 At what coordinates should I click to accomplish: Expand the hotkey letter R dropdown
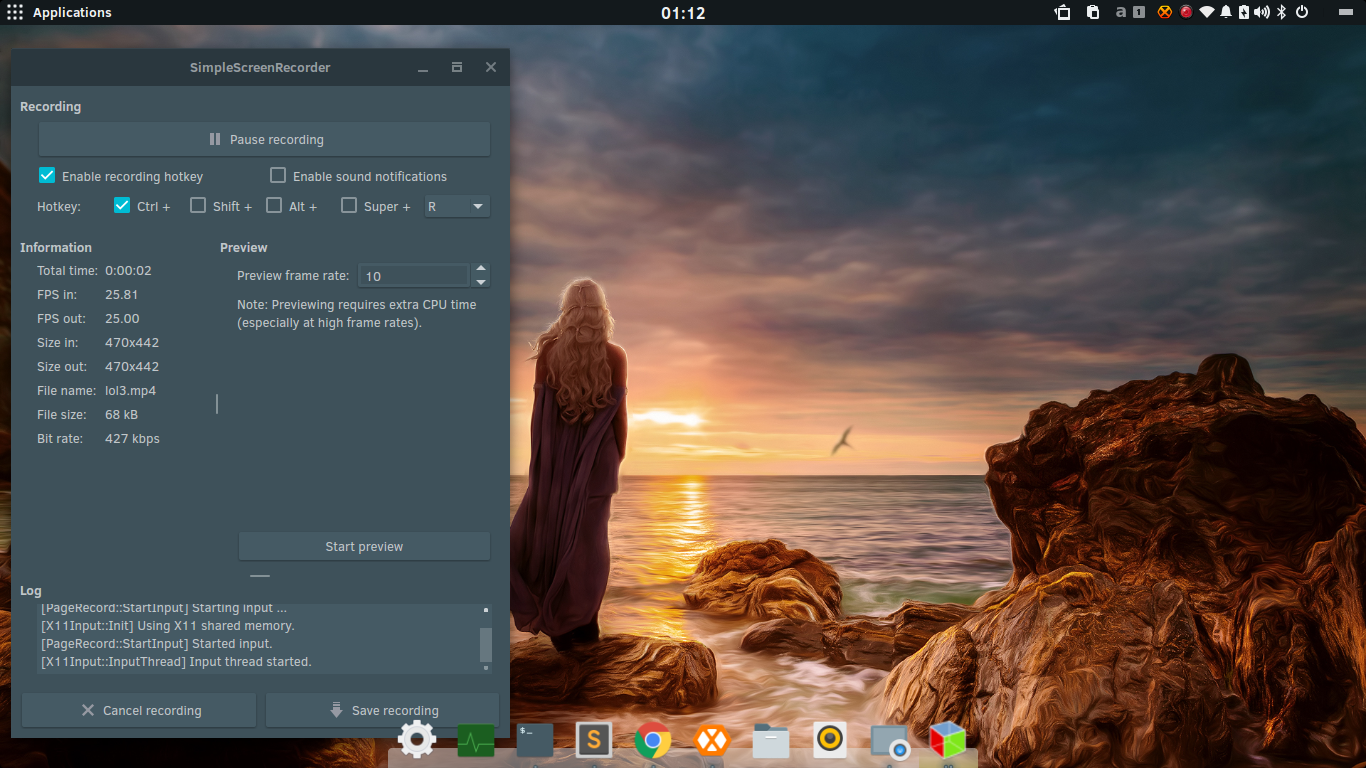point(457,206)
